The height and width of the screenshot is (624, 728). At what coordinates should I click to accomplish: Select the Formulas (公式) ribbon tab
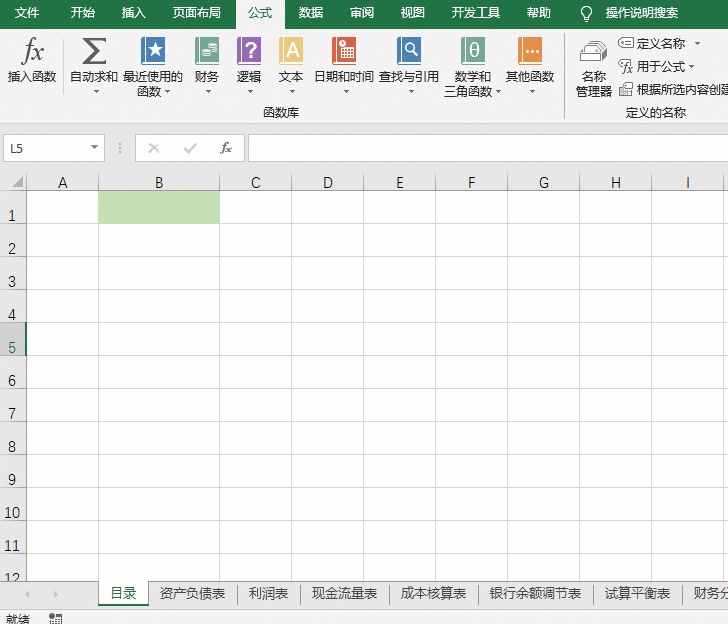(x=260, y=13)
